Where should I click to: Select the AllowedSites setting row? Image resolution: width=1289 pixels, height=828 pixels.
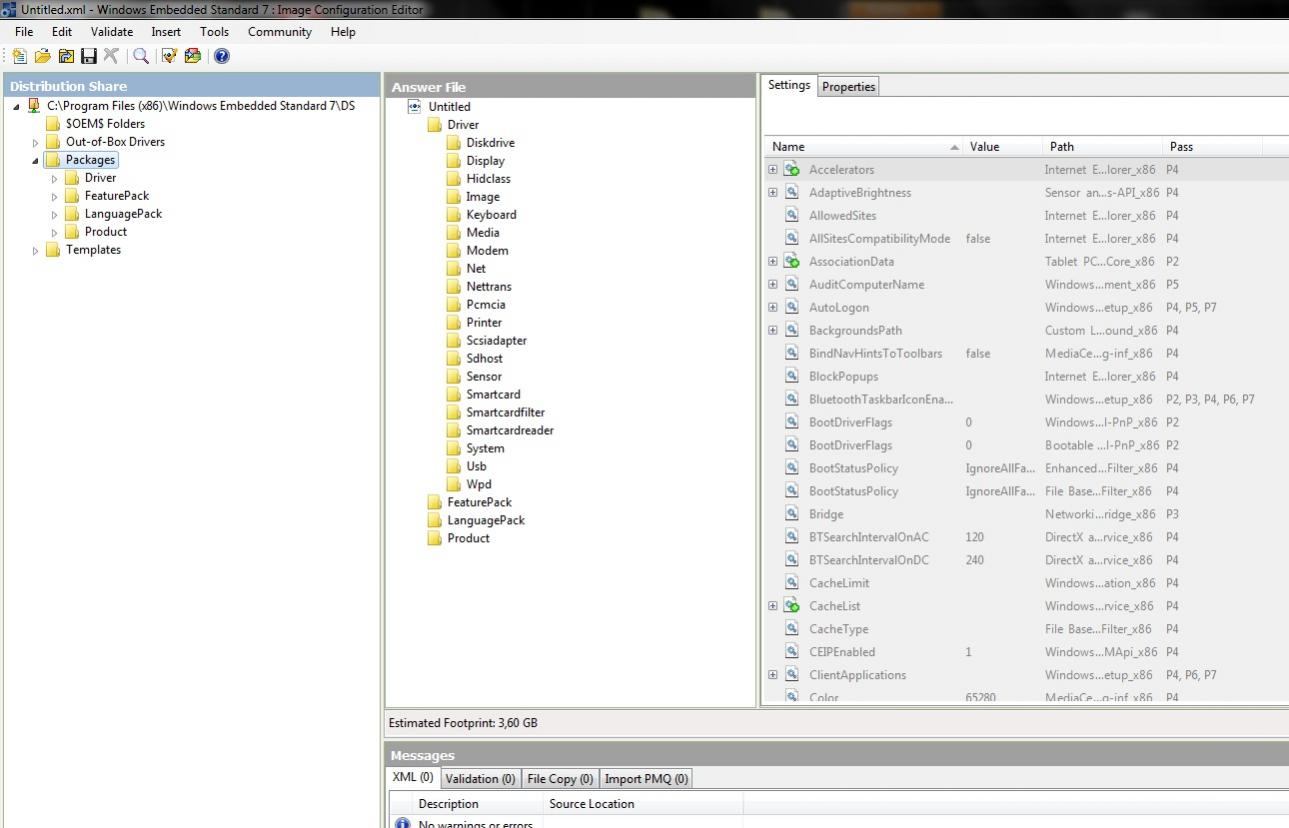[x=1025, y=215]
